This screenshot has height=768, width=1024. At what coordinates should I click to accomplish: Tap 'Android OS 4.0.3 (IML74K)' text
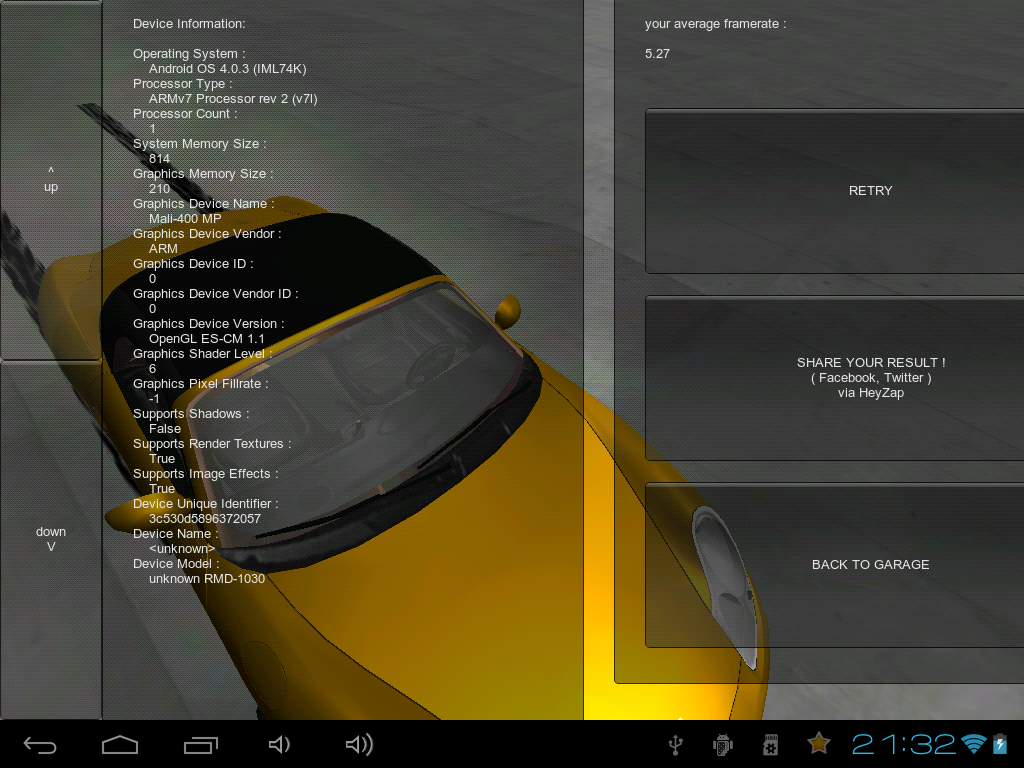(227, 69)
